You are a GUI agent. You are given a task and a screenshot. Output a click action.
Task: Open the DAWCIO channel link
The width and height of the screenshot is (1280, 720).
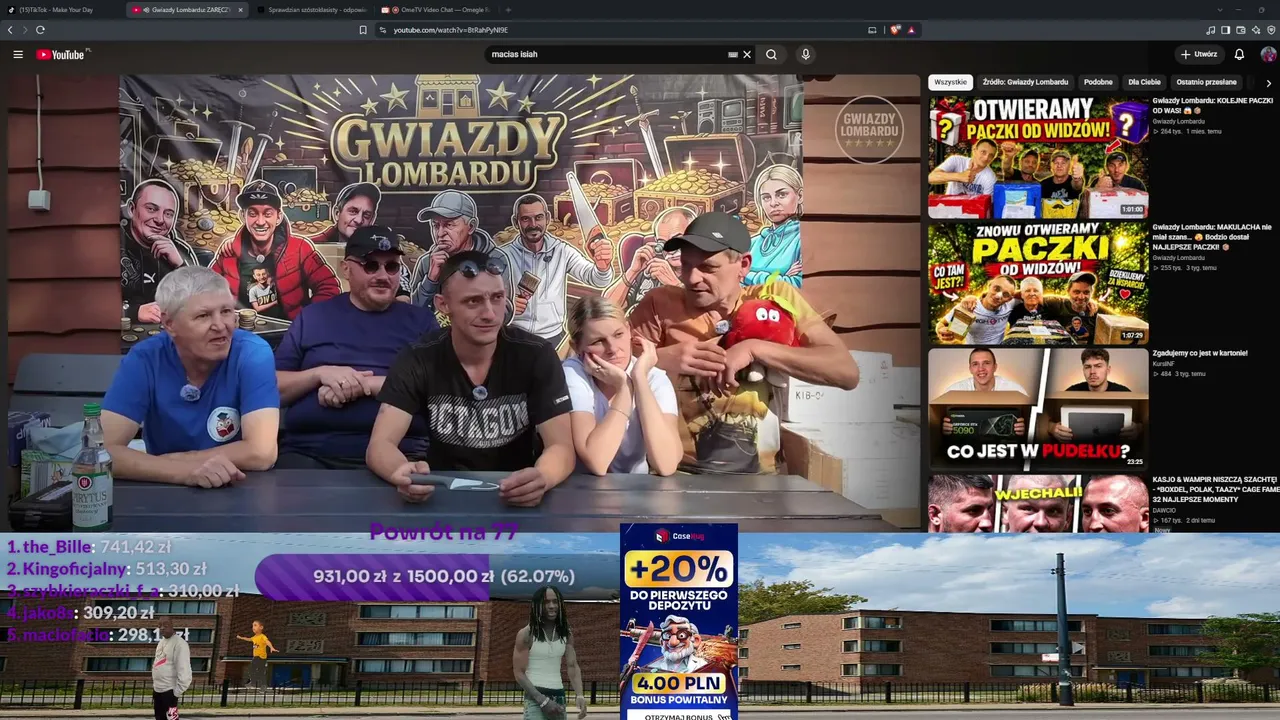pos(1164,510)
